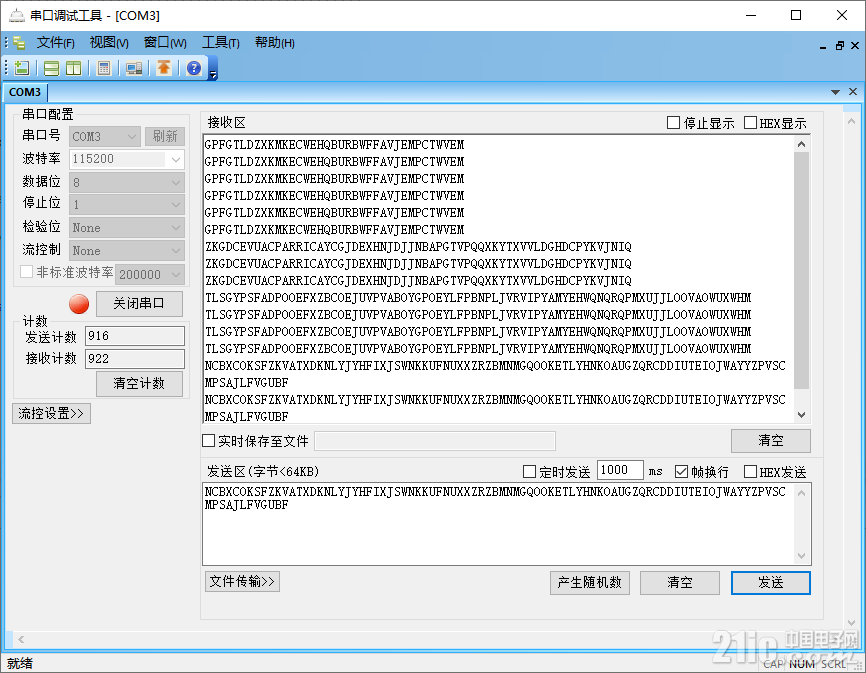Click the 发送计数 field showing 916
The width and height of the screenshot is (866, 673).
click(x=135, y=336)
